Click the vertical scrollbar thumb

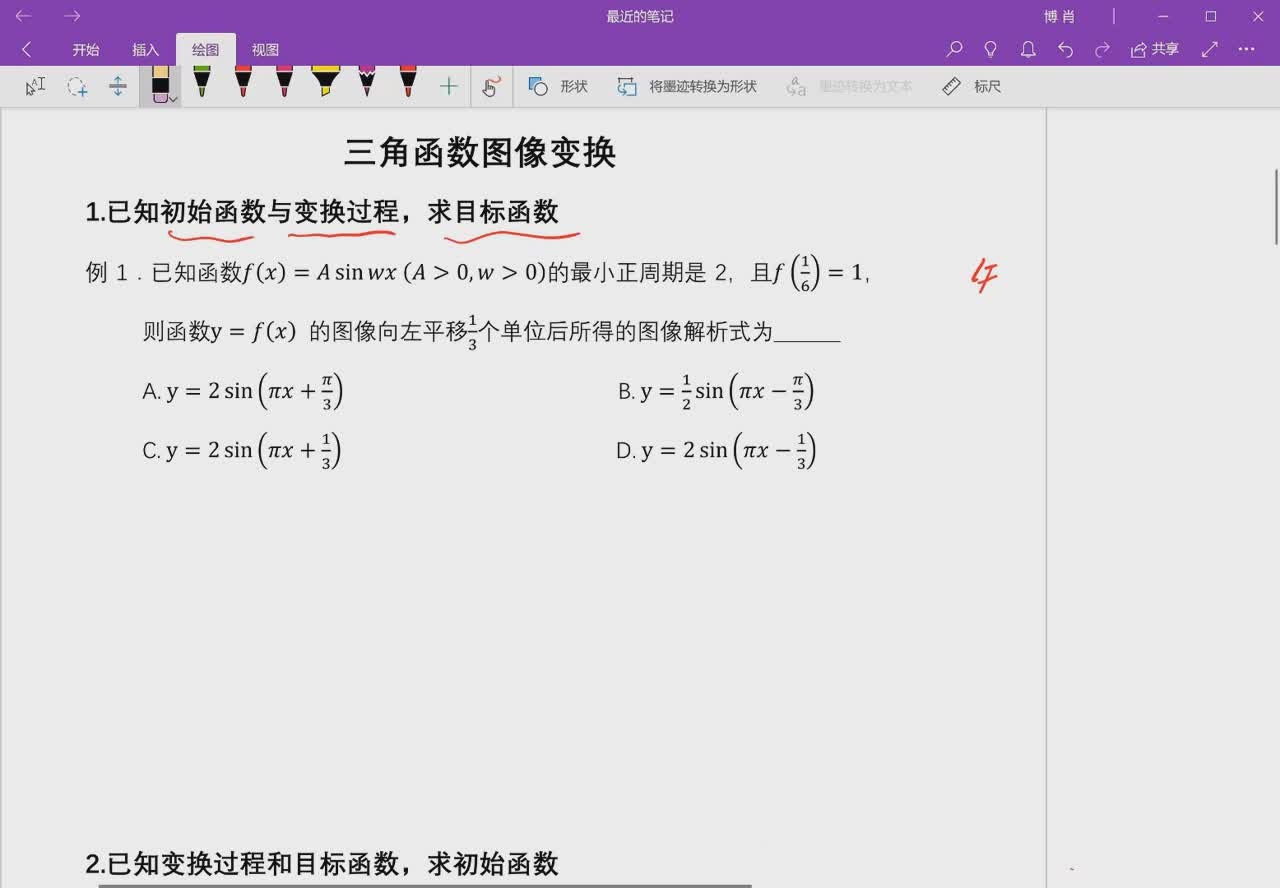(x=1276, y=207)
